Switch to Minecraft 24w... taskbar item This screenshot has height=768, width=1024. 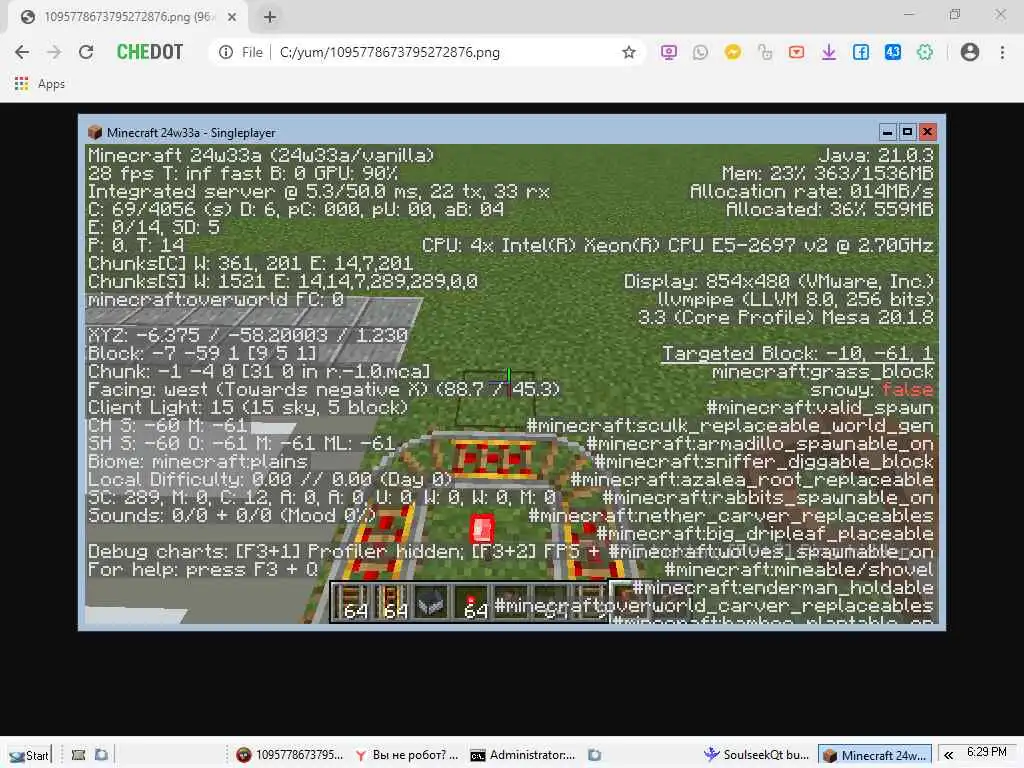click(875, 755)
